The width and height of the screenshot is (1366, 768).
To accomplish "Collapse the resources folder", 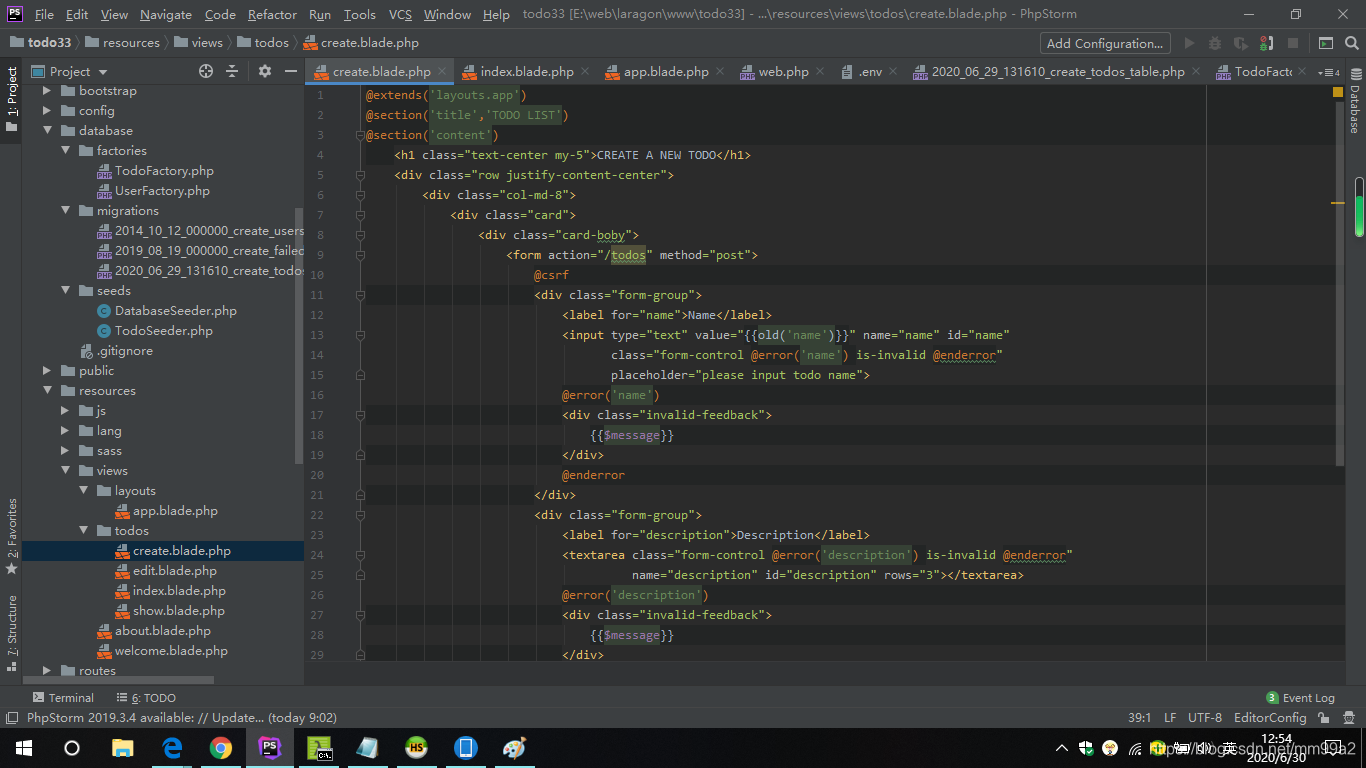I will click(x=47, y=391).
